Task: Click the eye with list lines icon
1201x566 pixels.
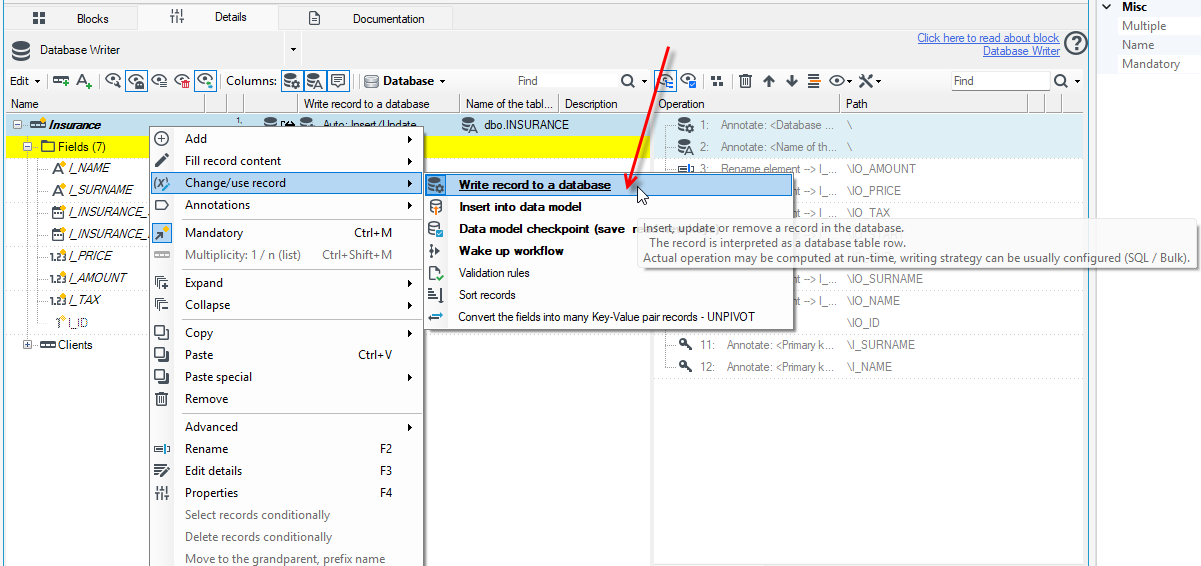Action: [x=160, y=81]
